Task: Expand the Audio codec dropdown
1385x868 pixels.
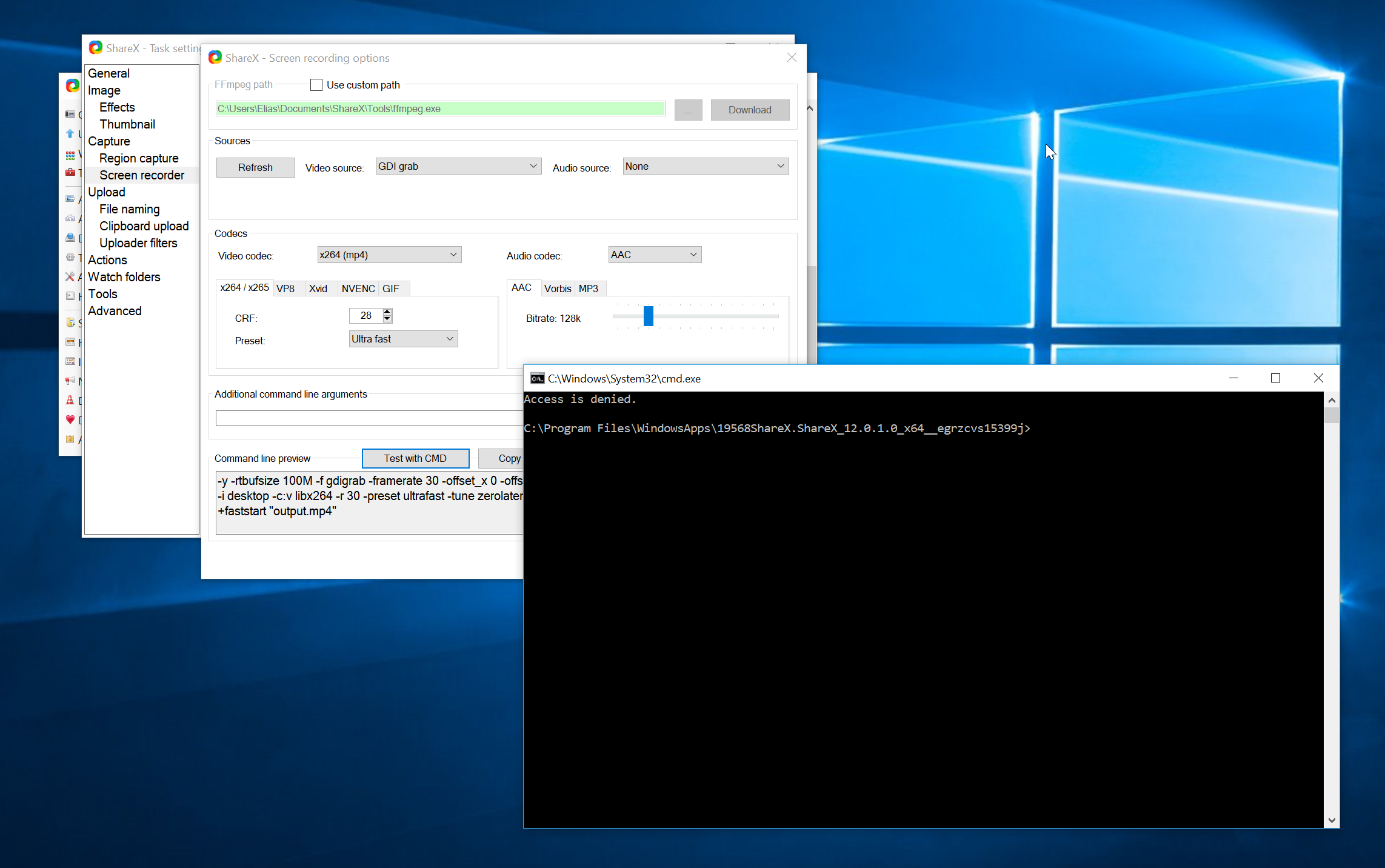Action: click(655, 255)
